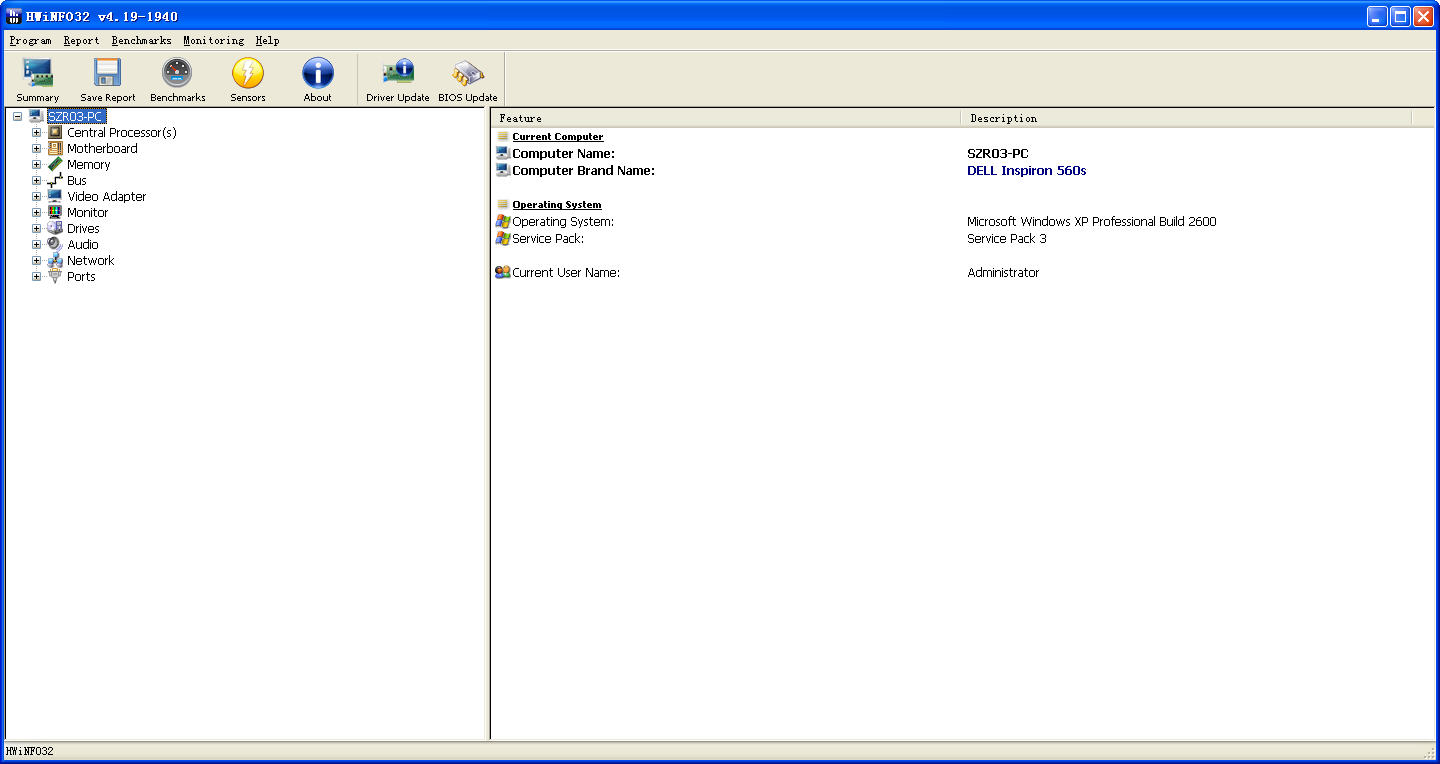Open the Program menu
This screenshot has width=1440, height=764.
30,41
